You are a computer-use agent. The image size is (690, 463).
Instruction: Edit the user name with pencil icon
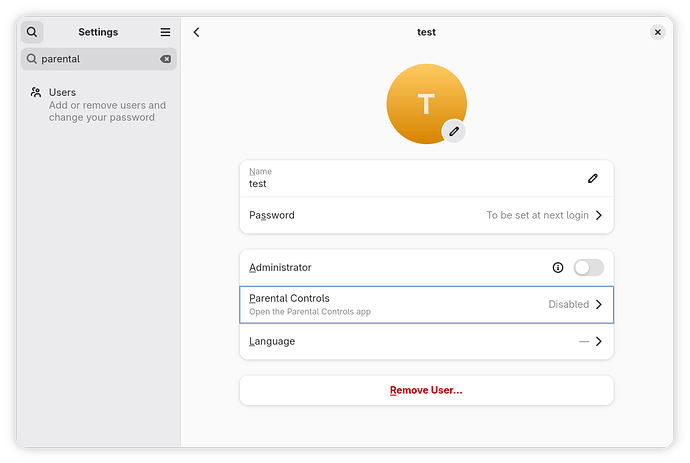593,178
